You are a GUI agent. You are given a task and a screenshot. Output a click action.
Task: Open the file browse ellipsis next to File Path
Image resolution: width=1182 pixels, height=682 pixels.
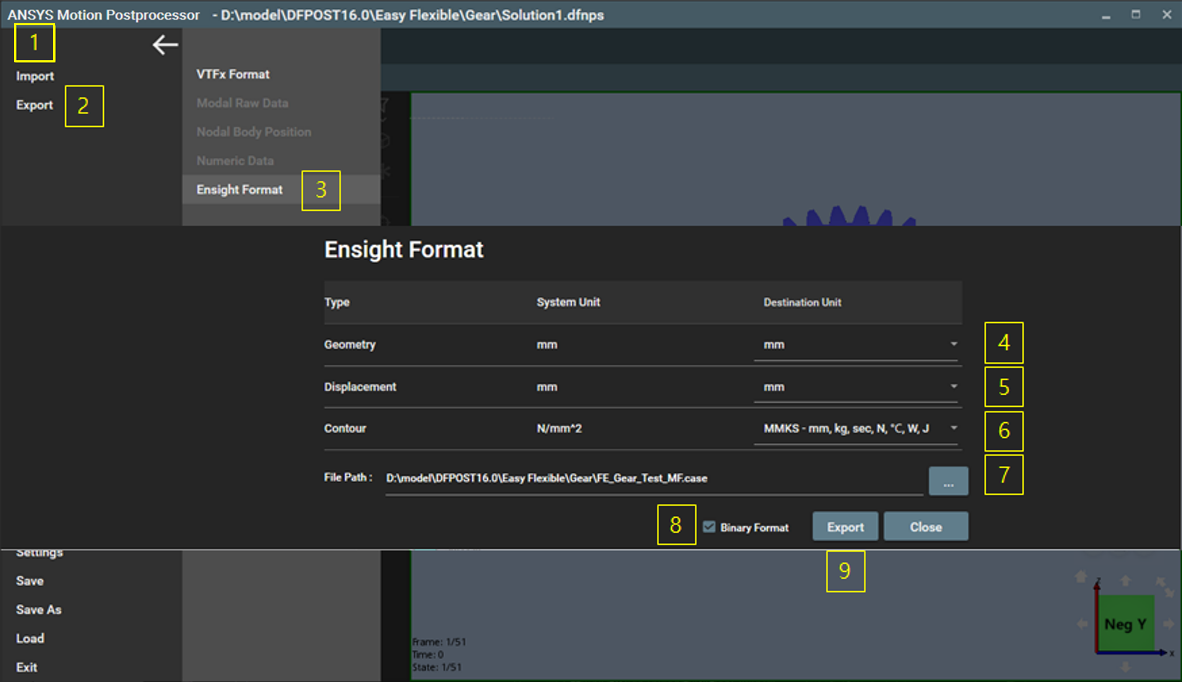(x=947, y=480)
